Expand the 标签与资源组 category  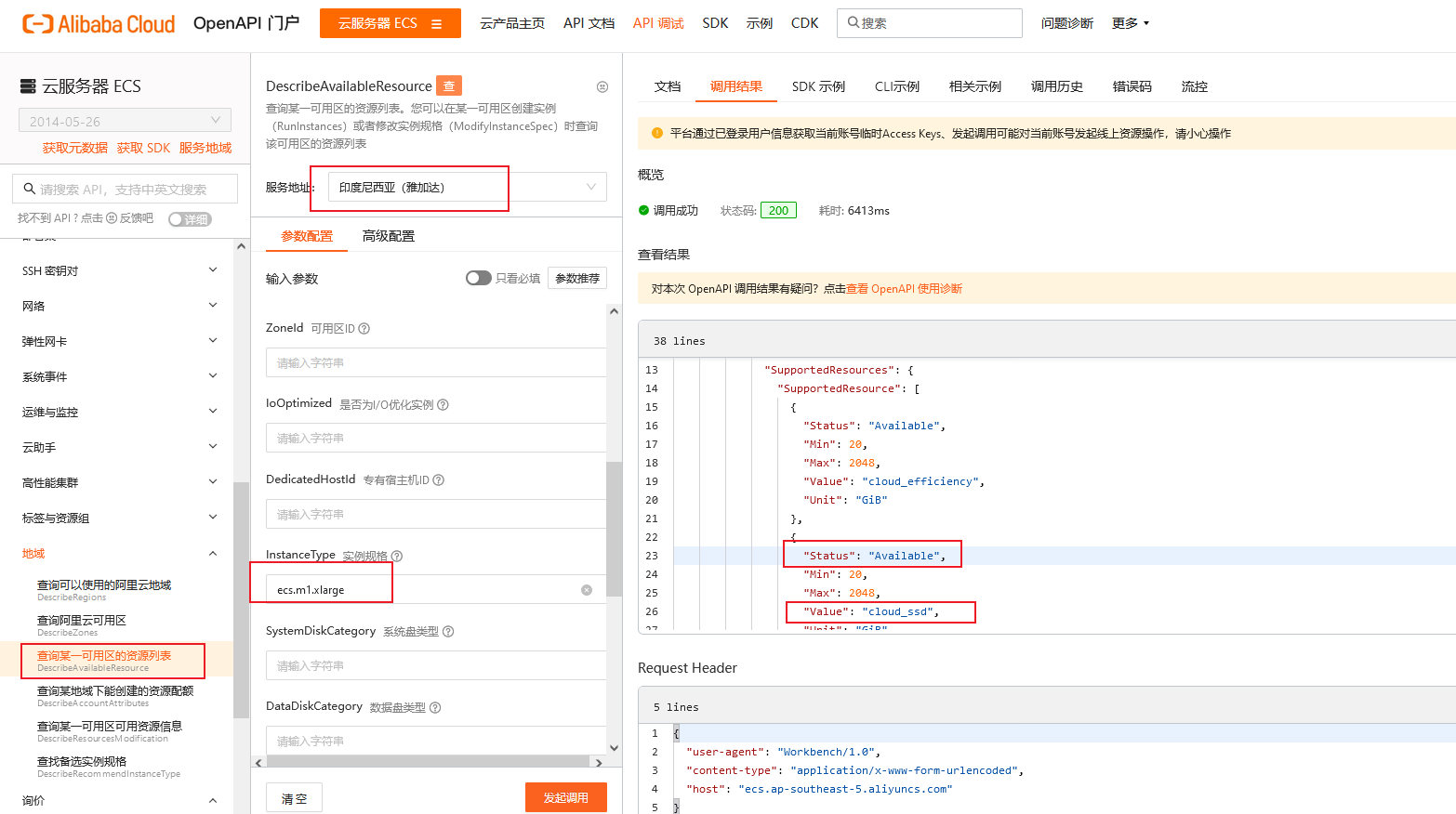(213, 518)
